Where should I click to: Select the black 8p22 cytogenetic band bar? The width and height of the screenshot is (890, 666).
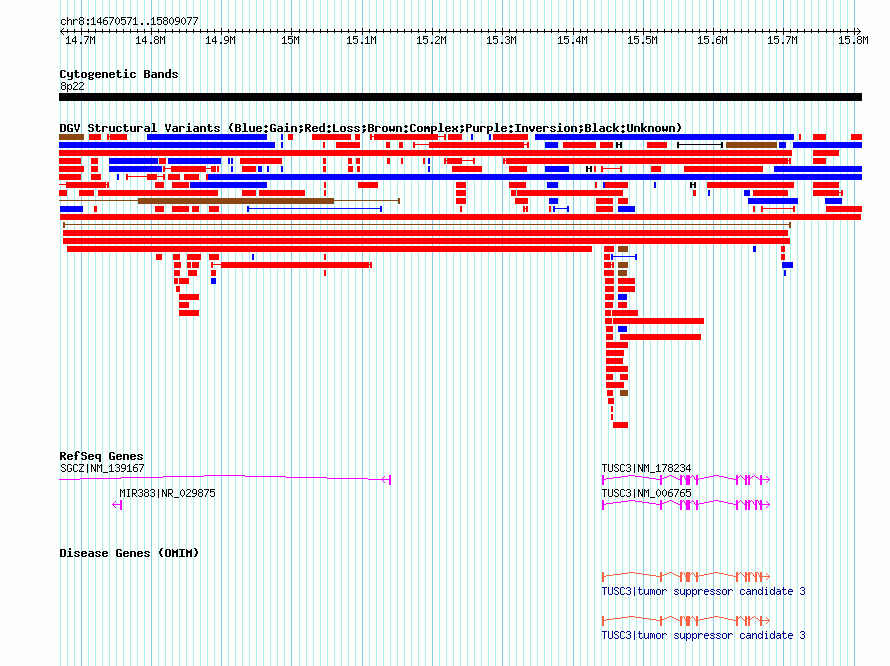coord(460,97)
